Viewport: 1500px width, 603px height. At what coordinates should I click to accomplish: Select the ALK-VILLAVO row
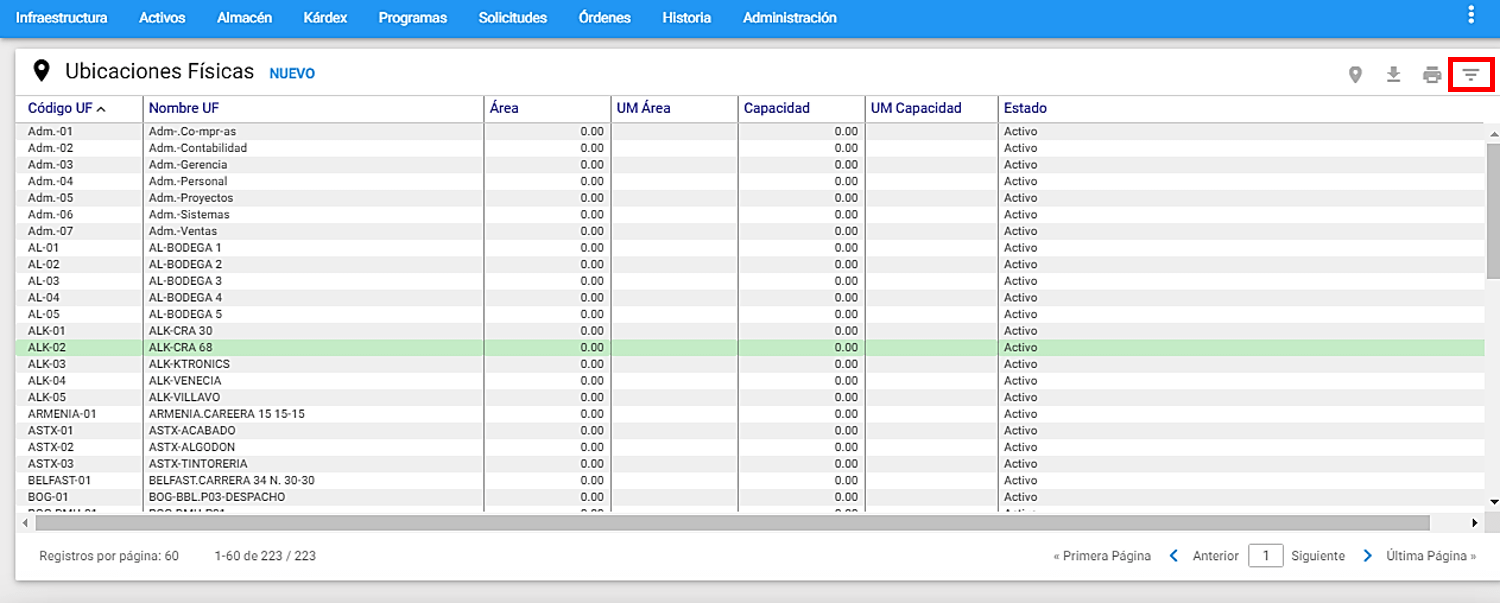point(749,397)
